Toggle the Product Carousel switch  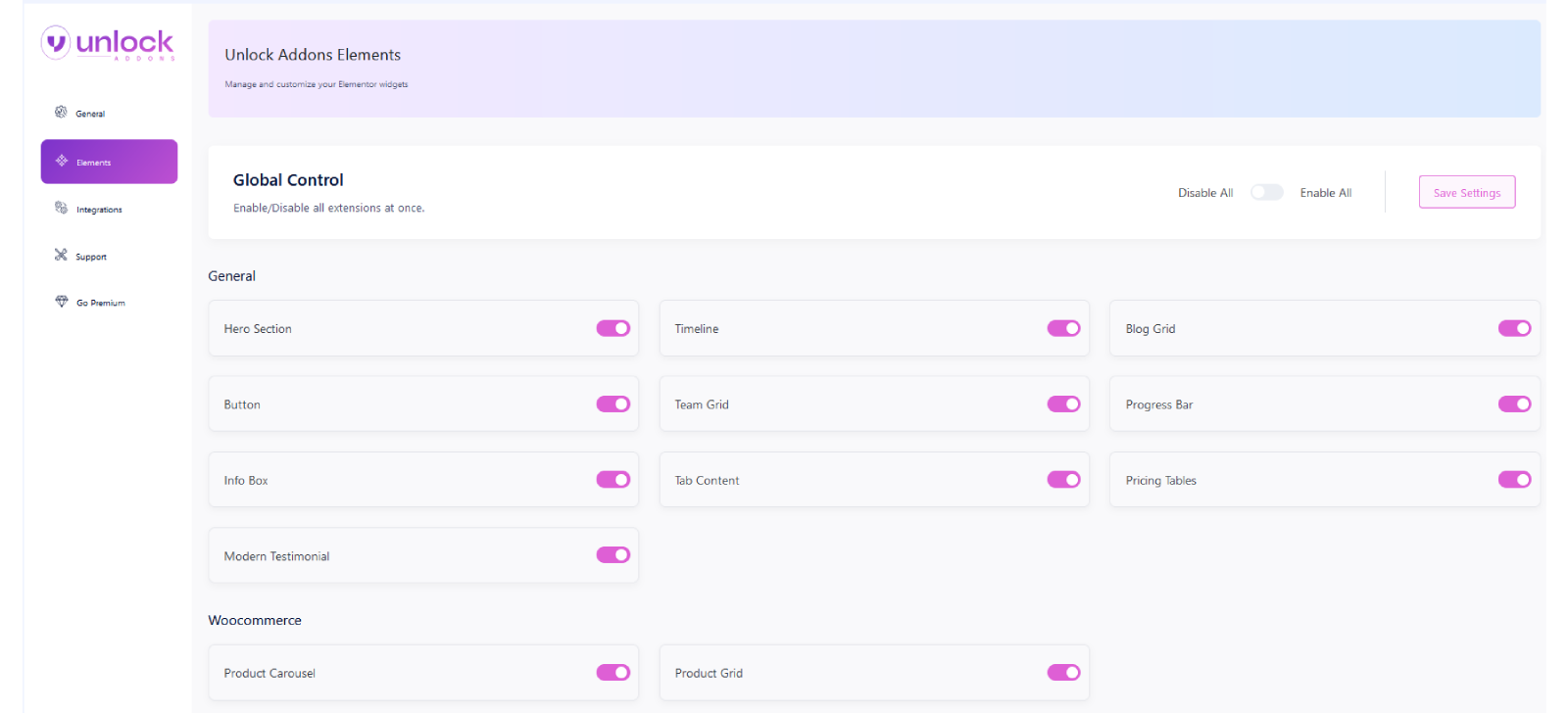click(613, 672)
